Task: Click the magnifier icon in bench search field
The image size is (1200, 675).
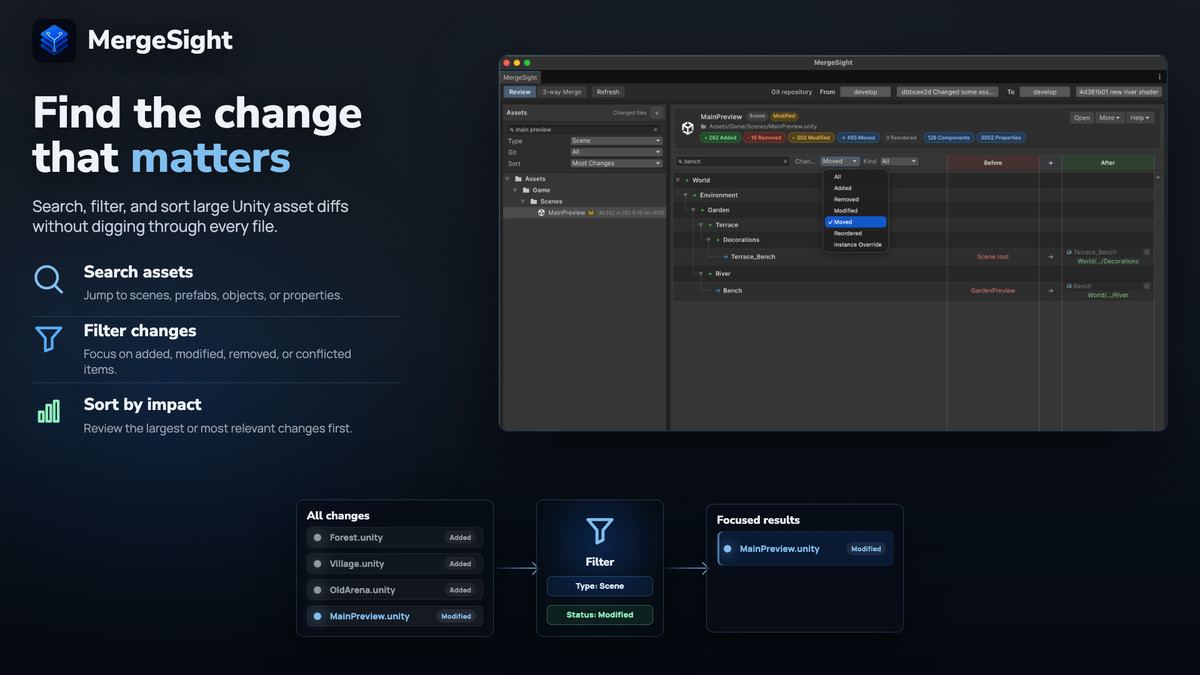Action: [680, 161]
